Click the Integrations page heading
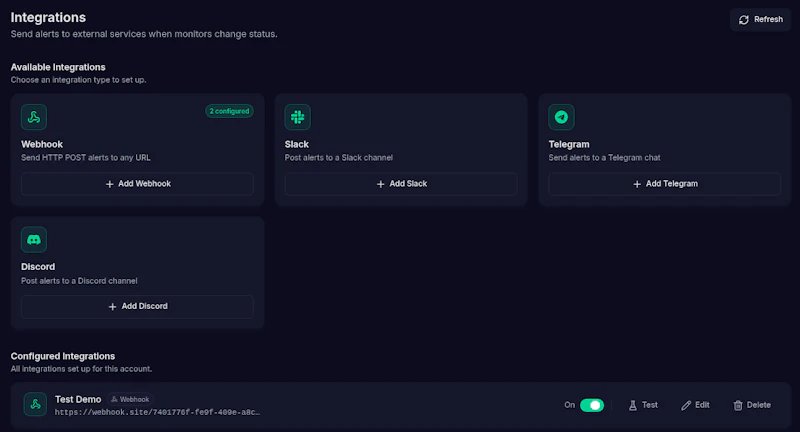Image resolution: width=800 pixels, height=432 pixels. pyautogui.click(x=48, y=17)
